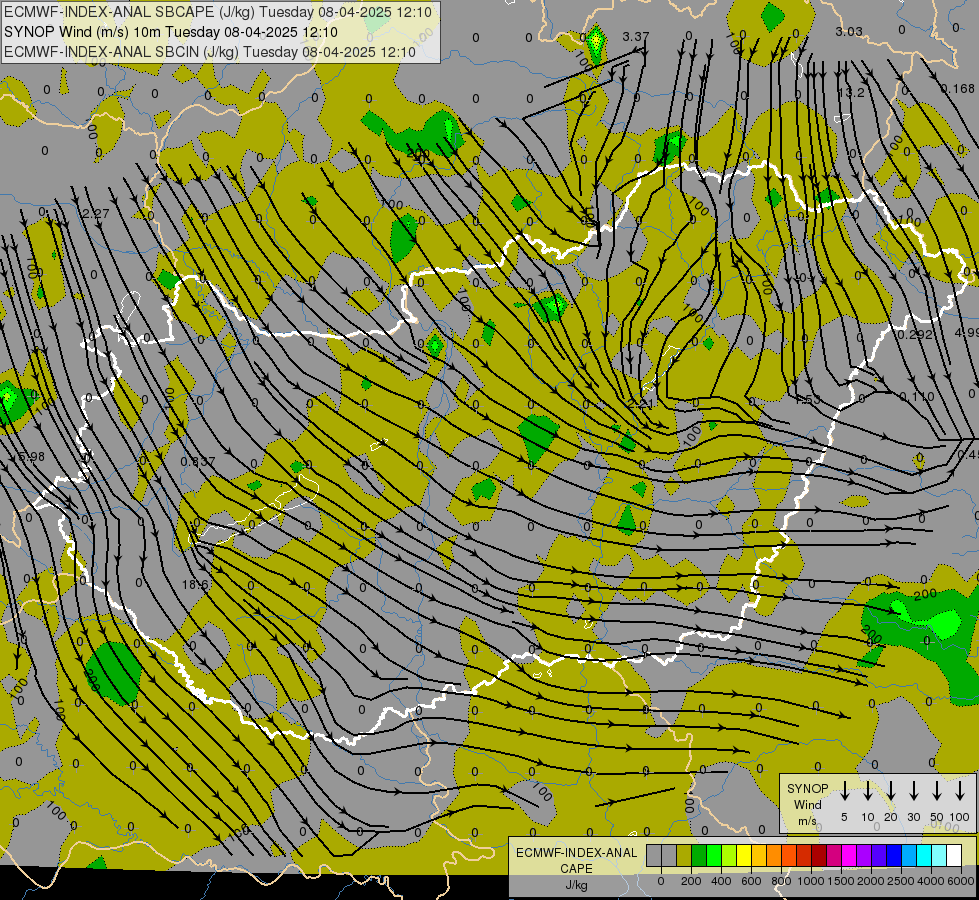The image size is (979, 900).
Task: Click the 0.110 value on the map
Action: [917, 397]
